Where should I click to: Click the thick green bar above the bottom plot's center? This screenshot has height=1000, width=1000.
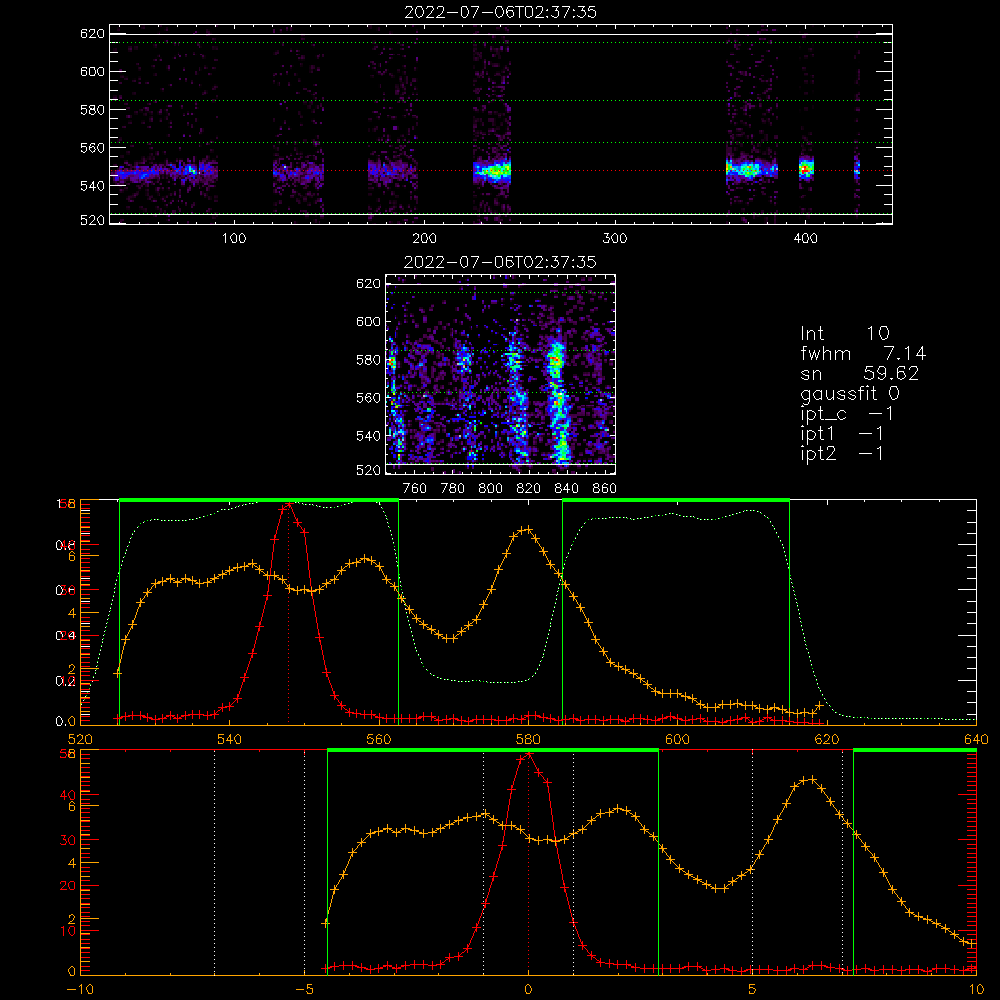492,750
